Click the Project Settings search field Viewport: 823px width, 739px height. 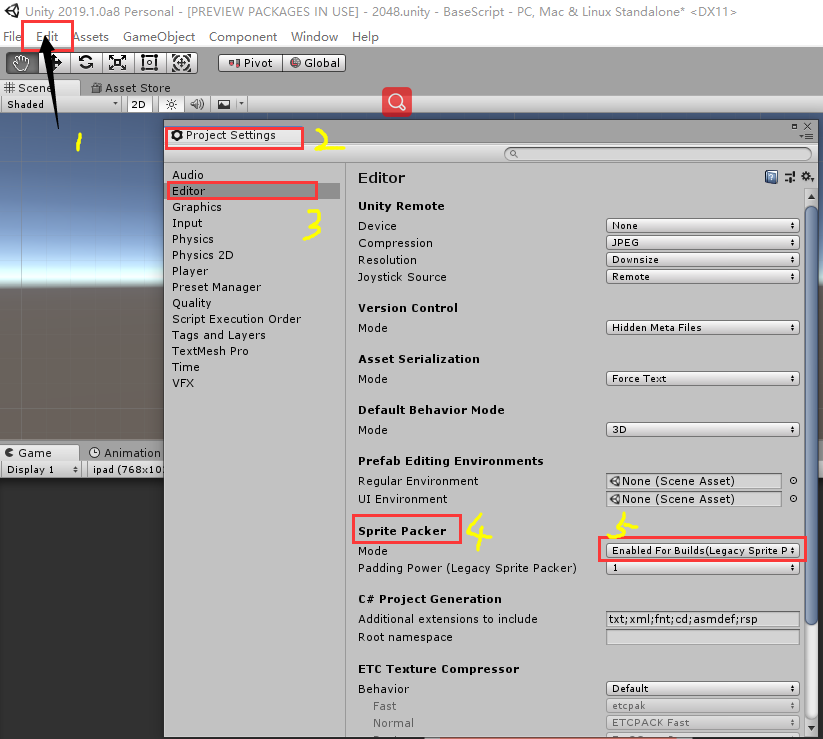pos(658,154)
